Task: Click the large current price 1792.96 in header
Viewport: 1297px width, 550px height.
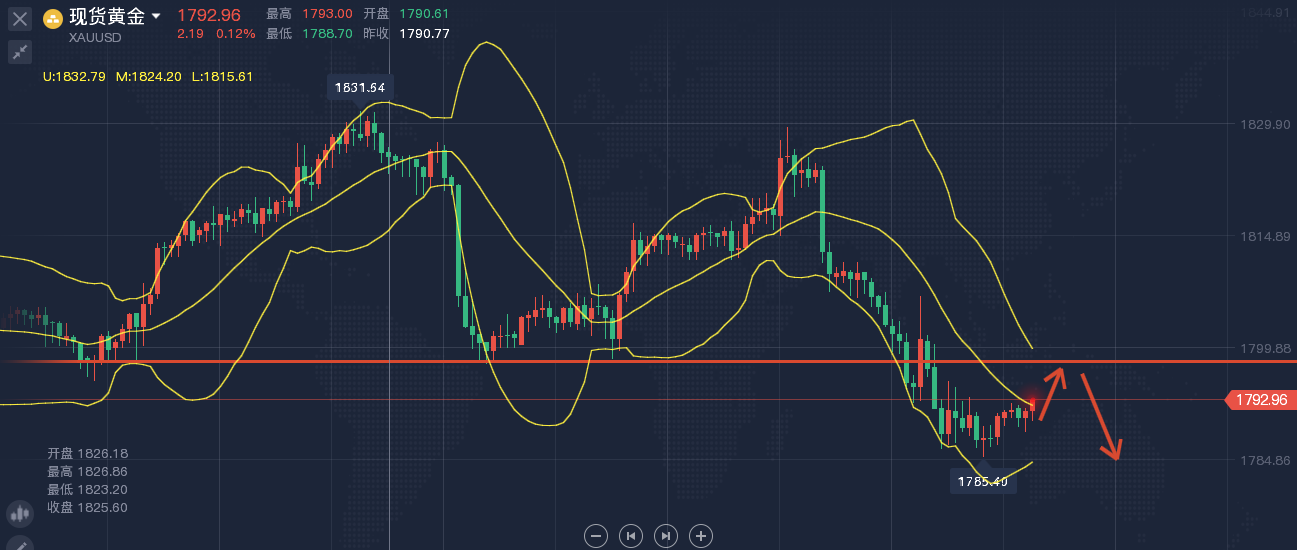Action: coord(209,15)
